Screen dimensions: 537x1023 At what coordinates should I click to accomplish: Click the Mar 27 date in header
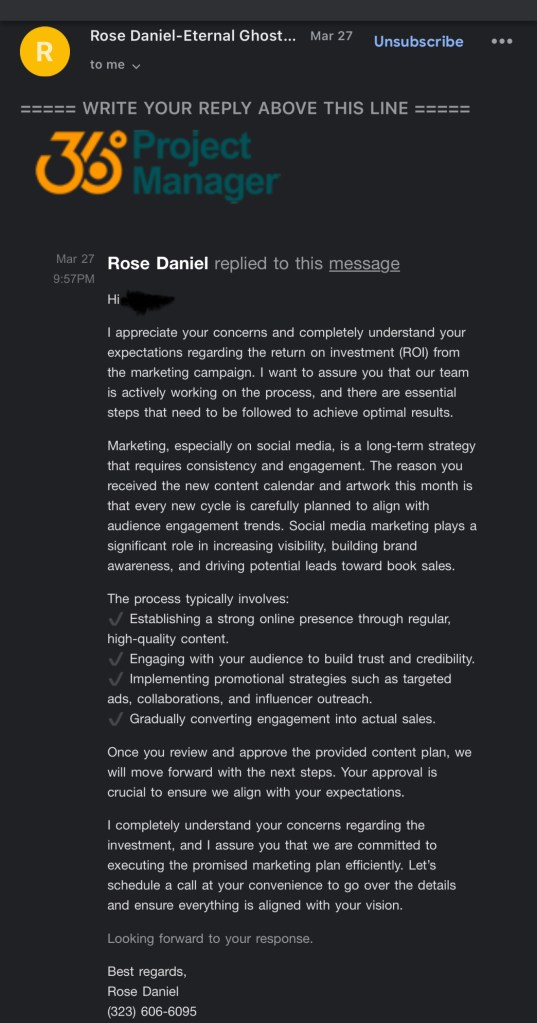(331, 36)
